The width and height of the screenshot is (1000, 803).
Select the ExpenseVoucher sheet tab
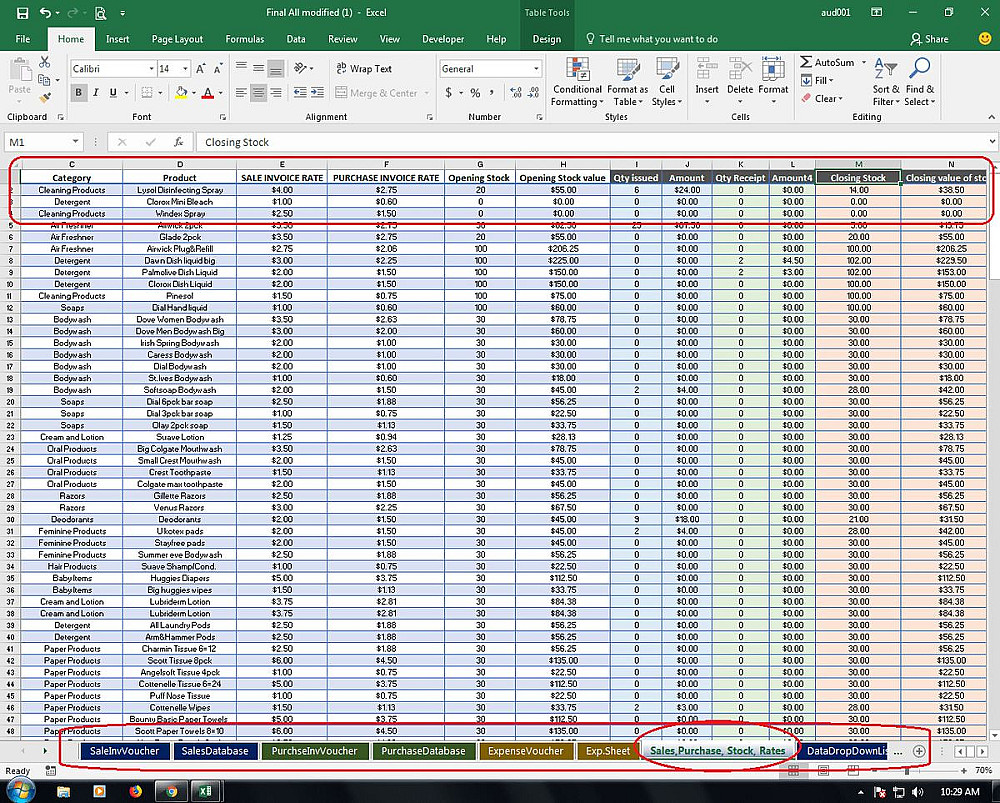[526, 751]
